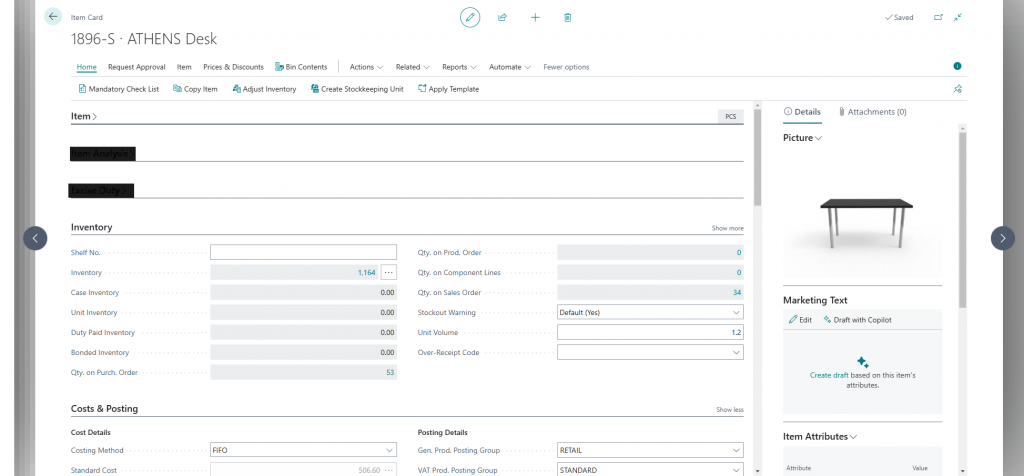Go to previous record arrow
The image size is (1024, 476).
[35, 238]
